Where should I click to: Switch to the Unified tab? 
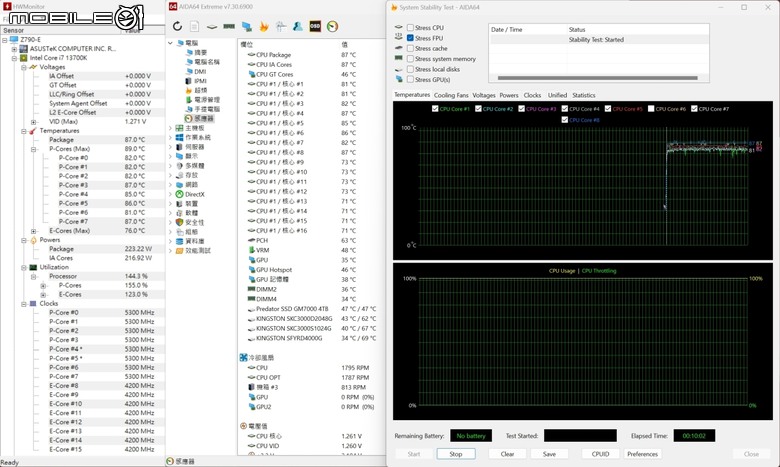557,95
